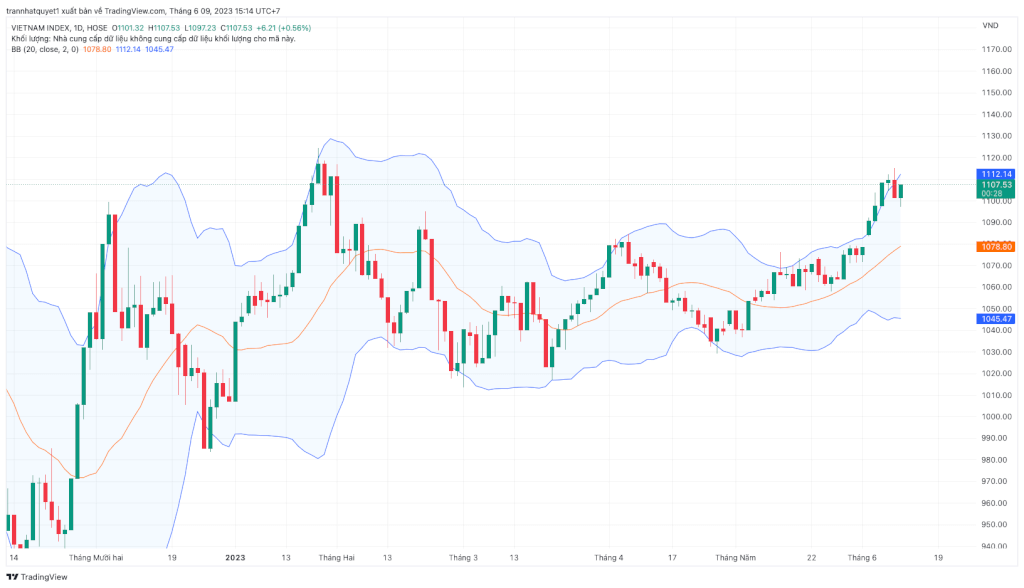
Task: Click the Tháng Hai time axis label
Action: coord(336,558)
